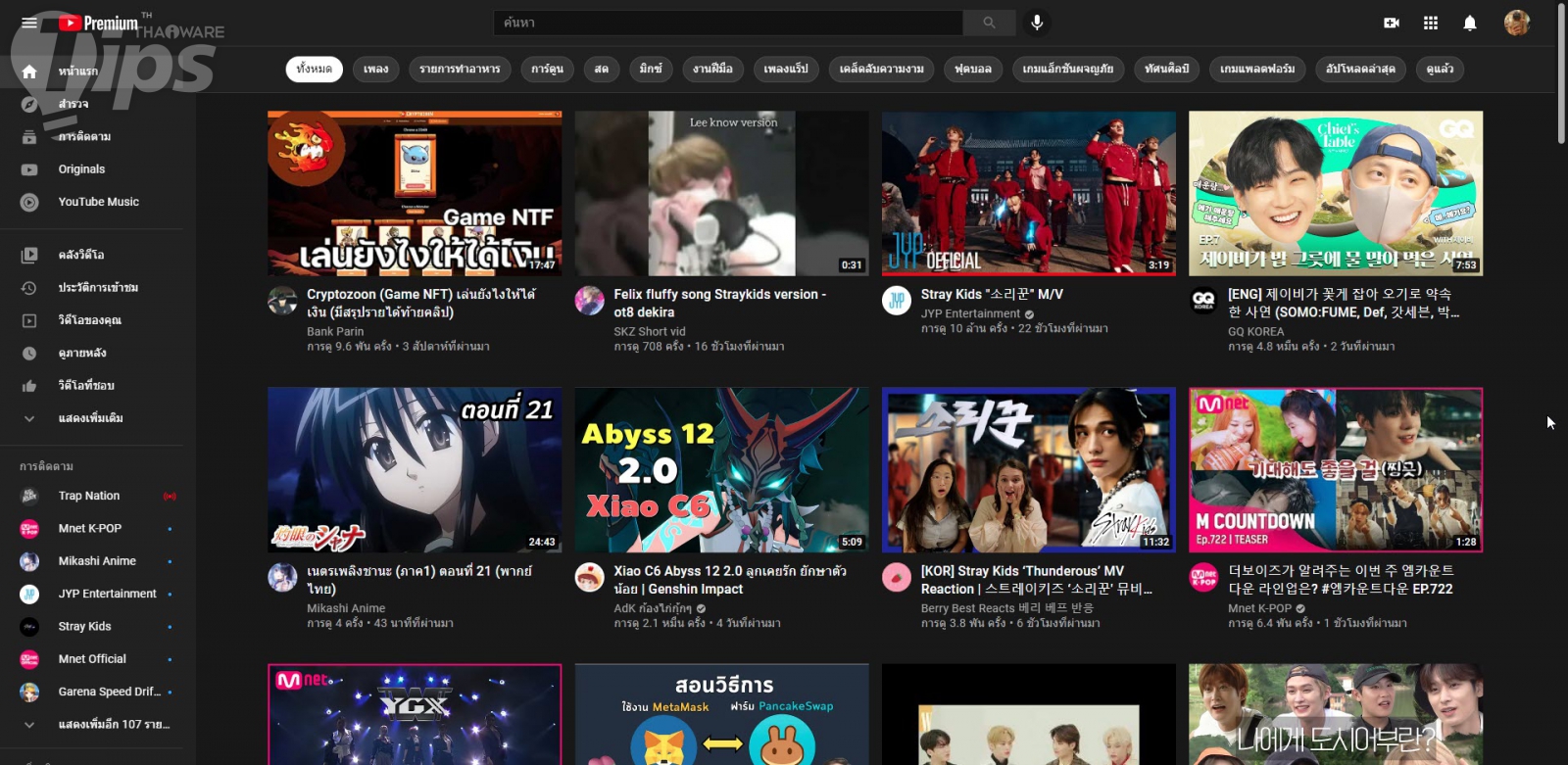Play the JYP Official Stray Kids thumbnail

pyautogui.click(x=1029, y=193)
